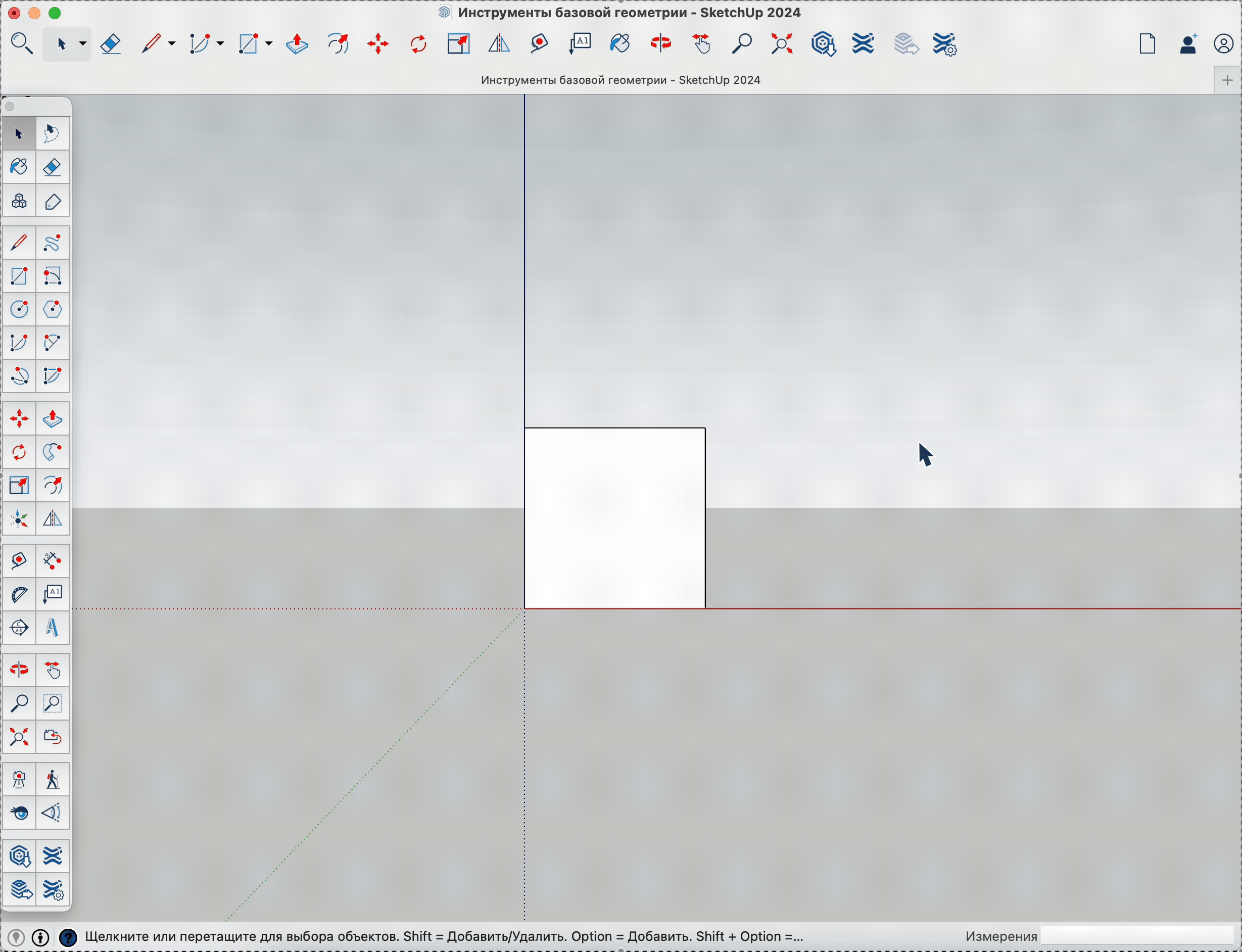
Task: Choose the Tape Measure tool
Action: tap(19, 561)
